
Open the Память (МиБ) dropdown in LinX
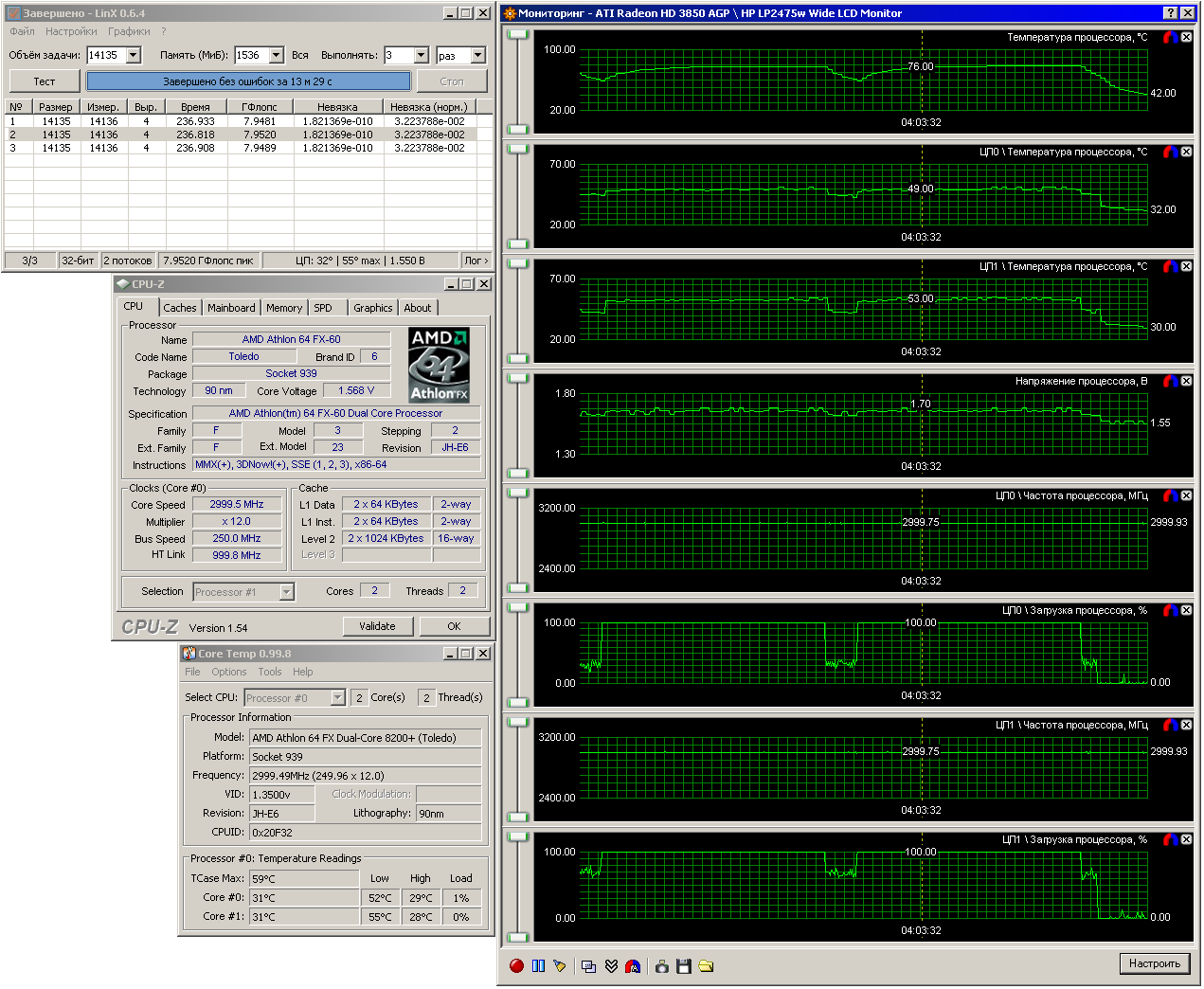pyautogui.click(x=276, y=55)
